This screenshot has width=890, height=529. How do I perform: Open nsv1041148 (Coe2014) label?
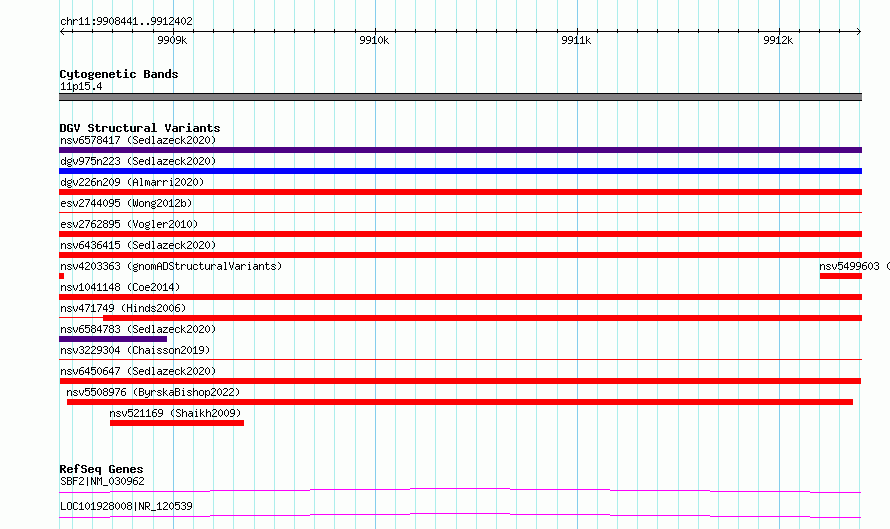pos(120,287)
